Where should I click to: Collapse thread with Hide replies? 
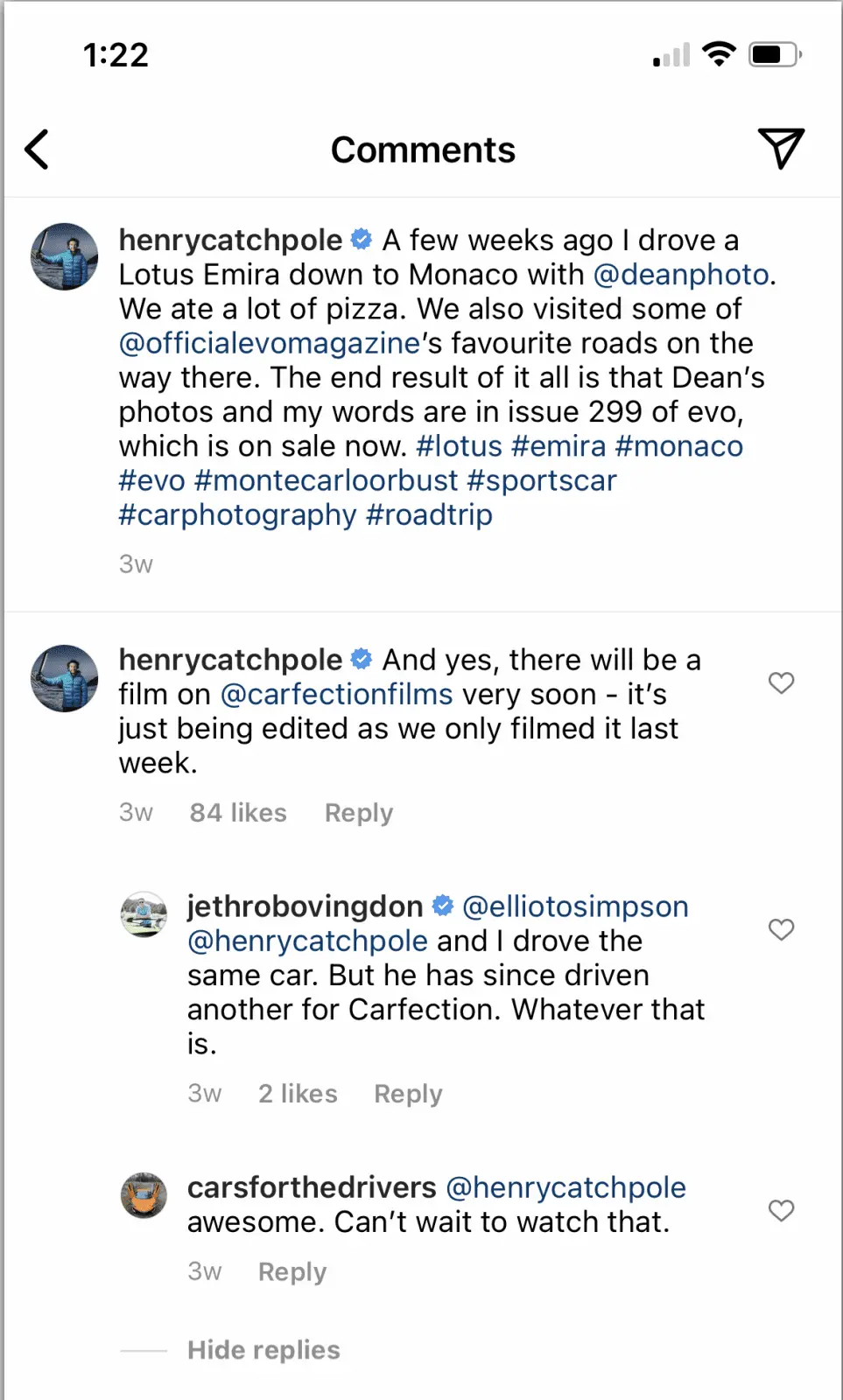(x=263, y=1350)
